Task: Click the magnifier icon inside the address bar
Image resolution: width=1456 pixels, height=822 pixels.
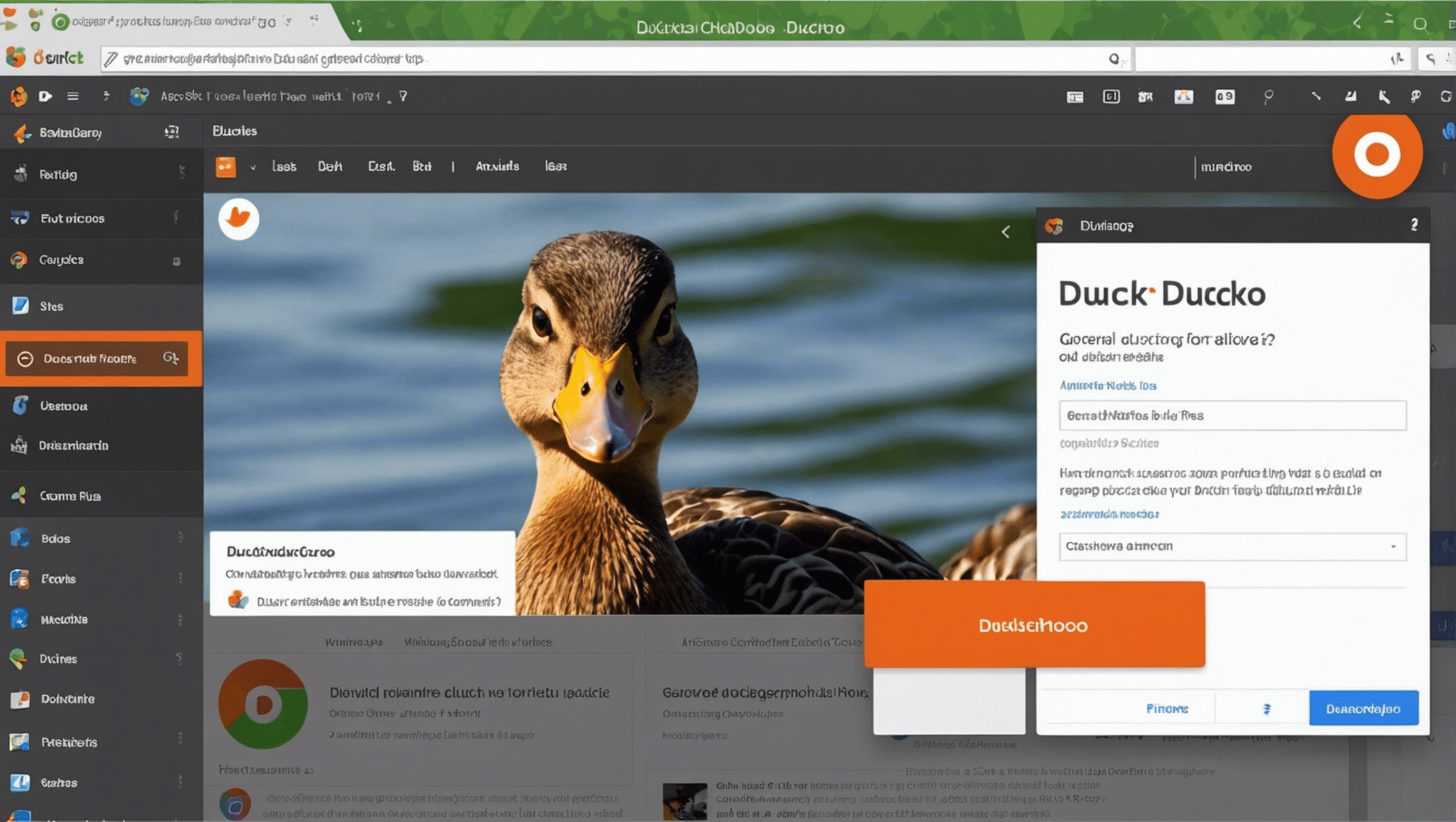Action: pos(1114,59)
